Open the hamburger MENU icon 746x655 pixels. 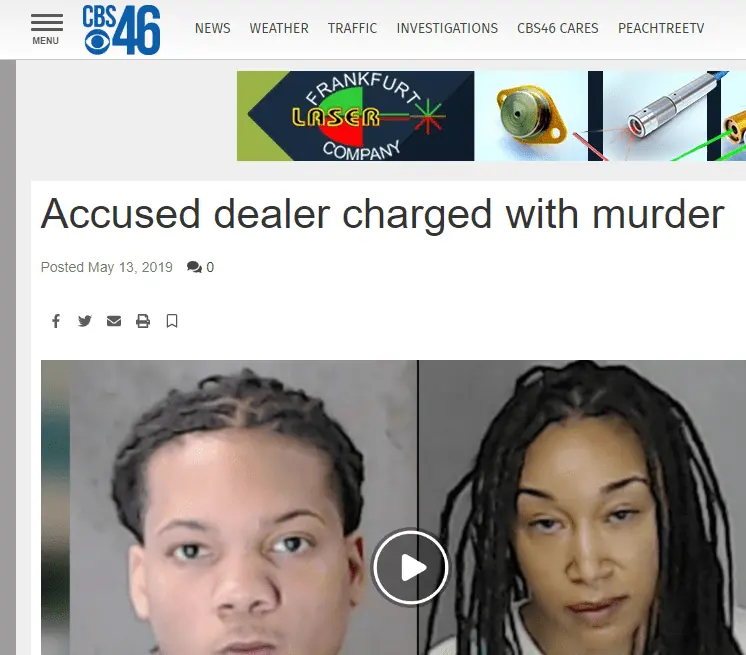pyautogui.click(x=46, y=29)
